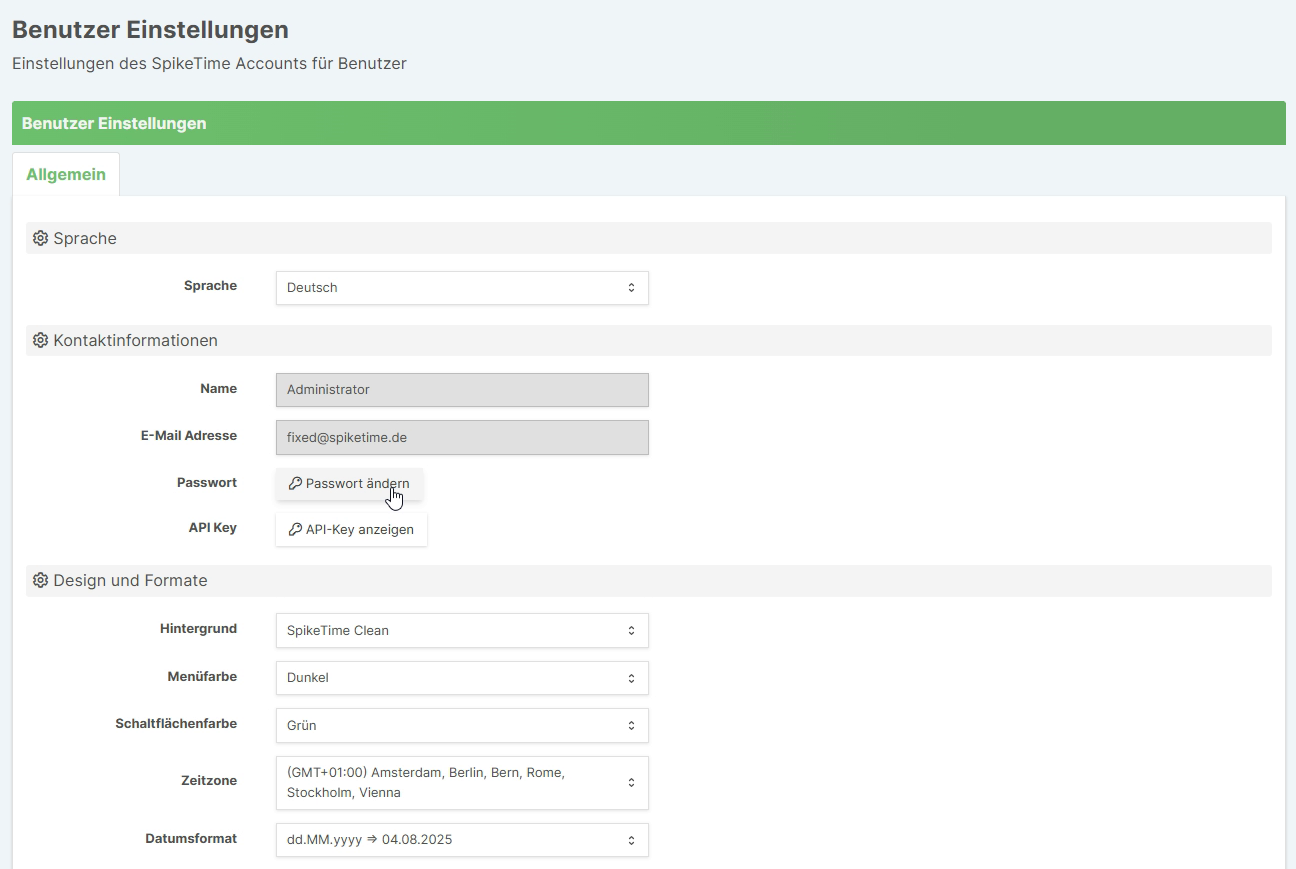Viewport: 1296px width, 869px height.
Task: Click the gear icon beside Sprache heading
Action: tap(40, 239)
